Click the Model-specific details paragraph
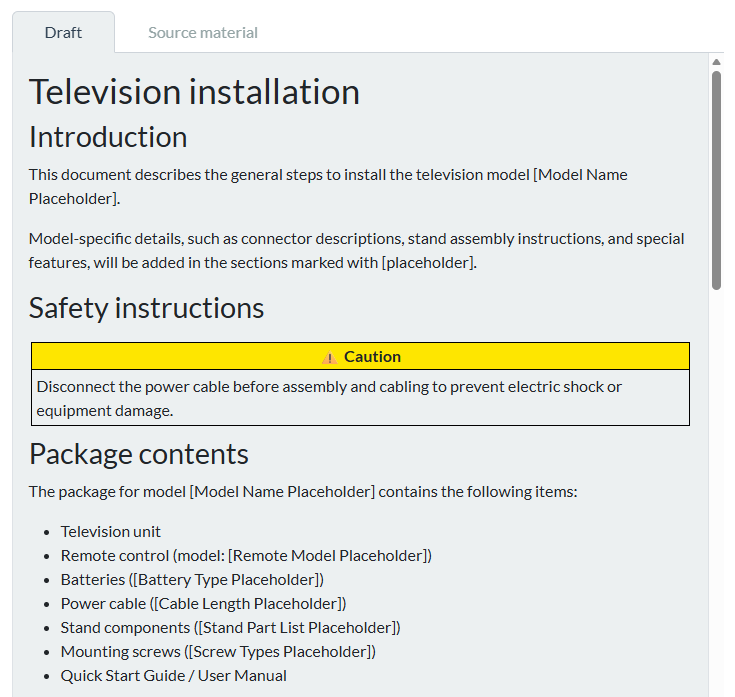735x697 pixels. point(356,251)
